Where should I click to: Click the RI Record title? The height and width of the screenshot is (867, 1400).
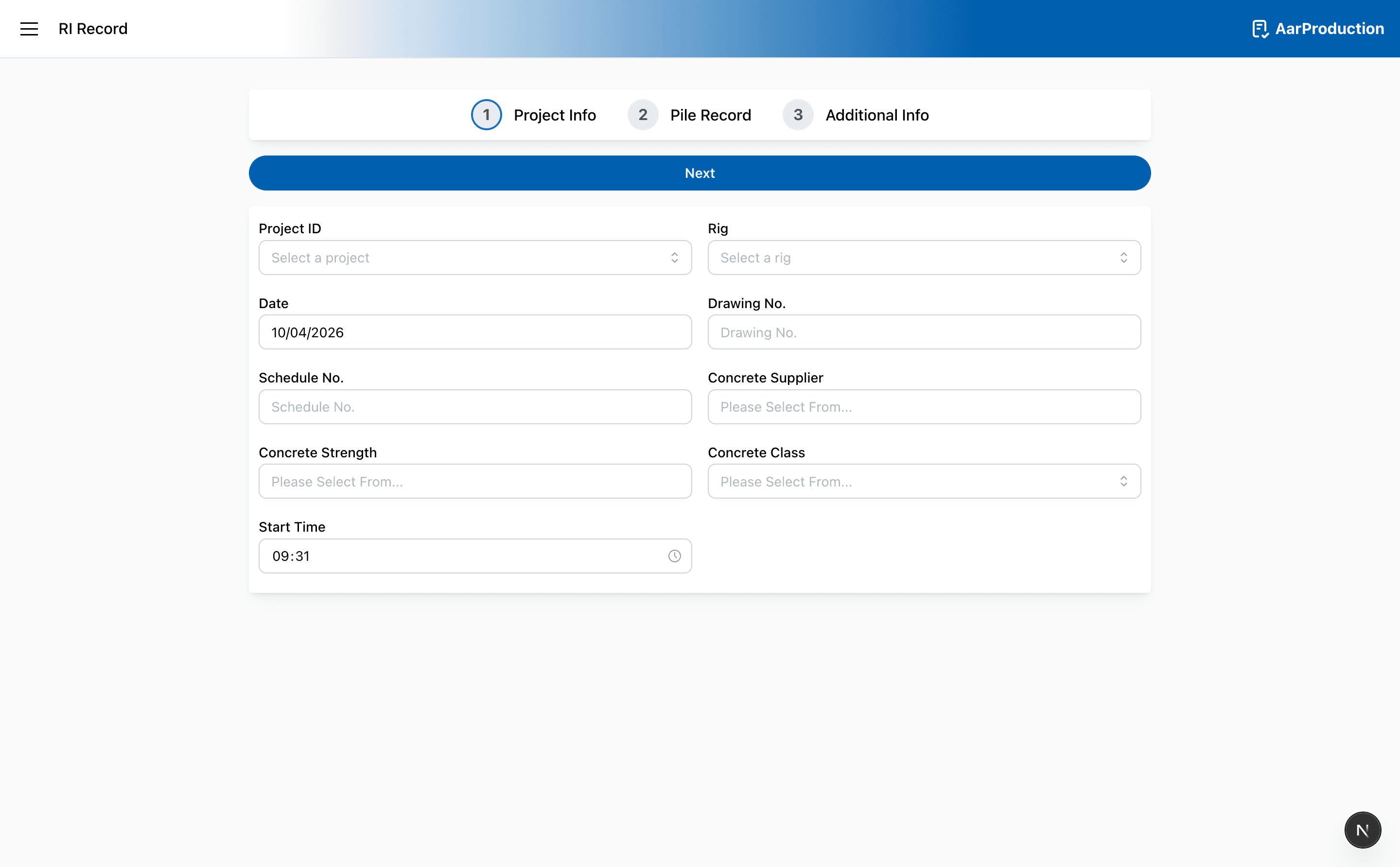(x=92, y=29)
